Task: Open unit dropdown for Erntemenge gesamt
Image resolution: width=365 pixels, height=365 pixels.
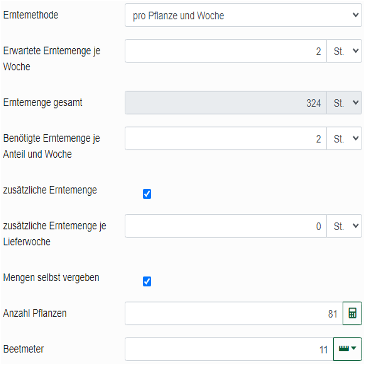Action: tap(344, 103)
